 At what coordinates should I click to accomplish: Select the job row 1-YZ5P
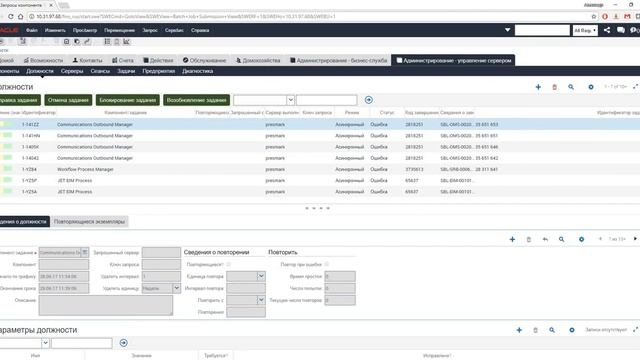[x=320, y=180]
